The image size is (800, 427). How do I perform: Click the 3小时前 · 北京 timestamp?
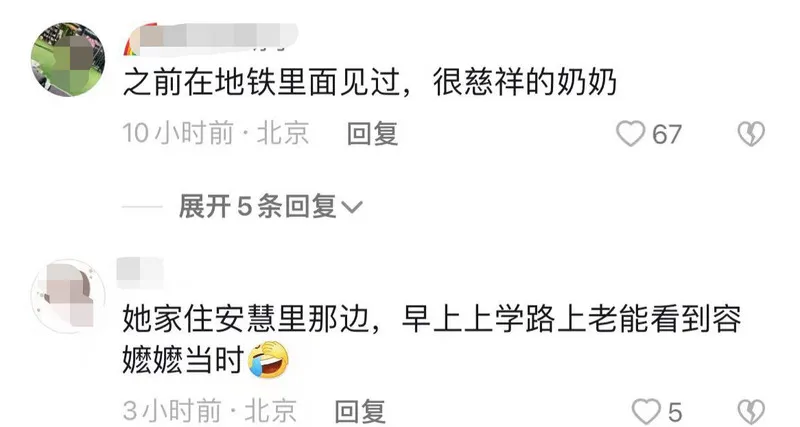click(x=210, y=411)
